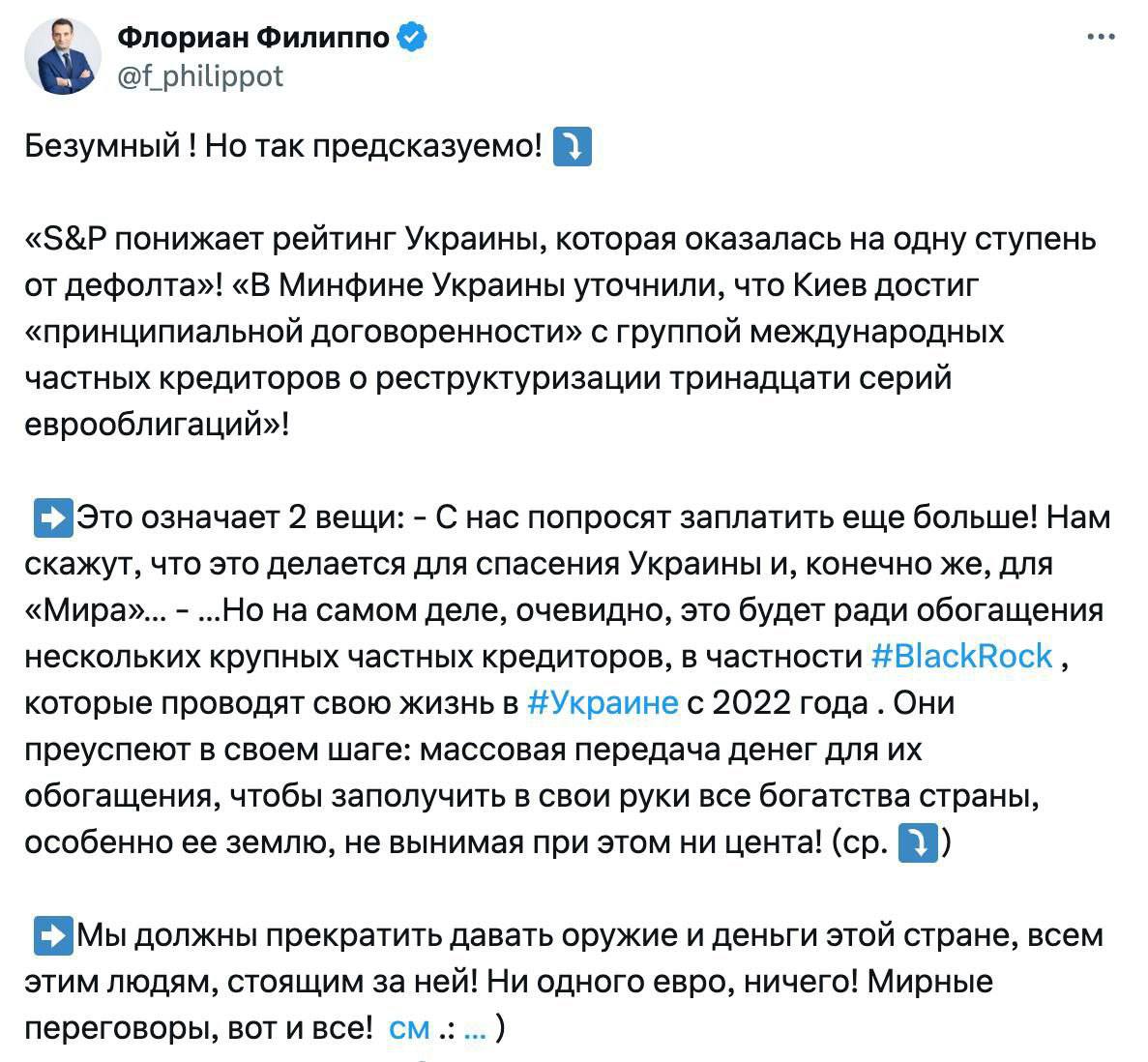
Task: Open the @f_philippot handle link
Action: tap(200, 75)
